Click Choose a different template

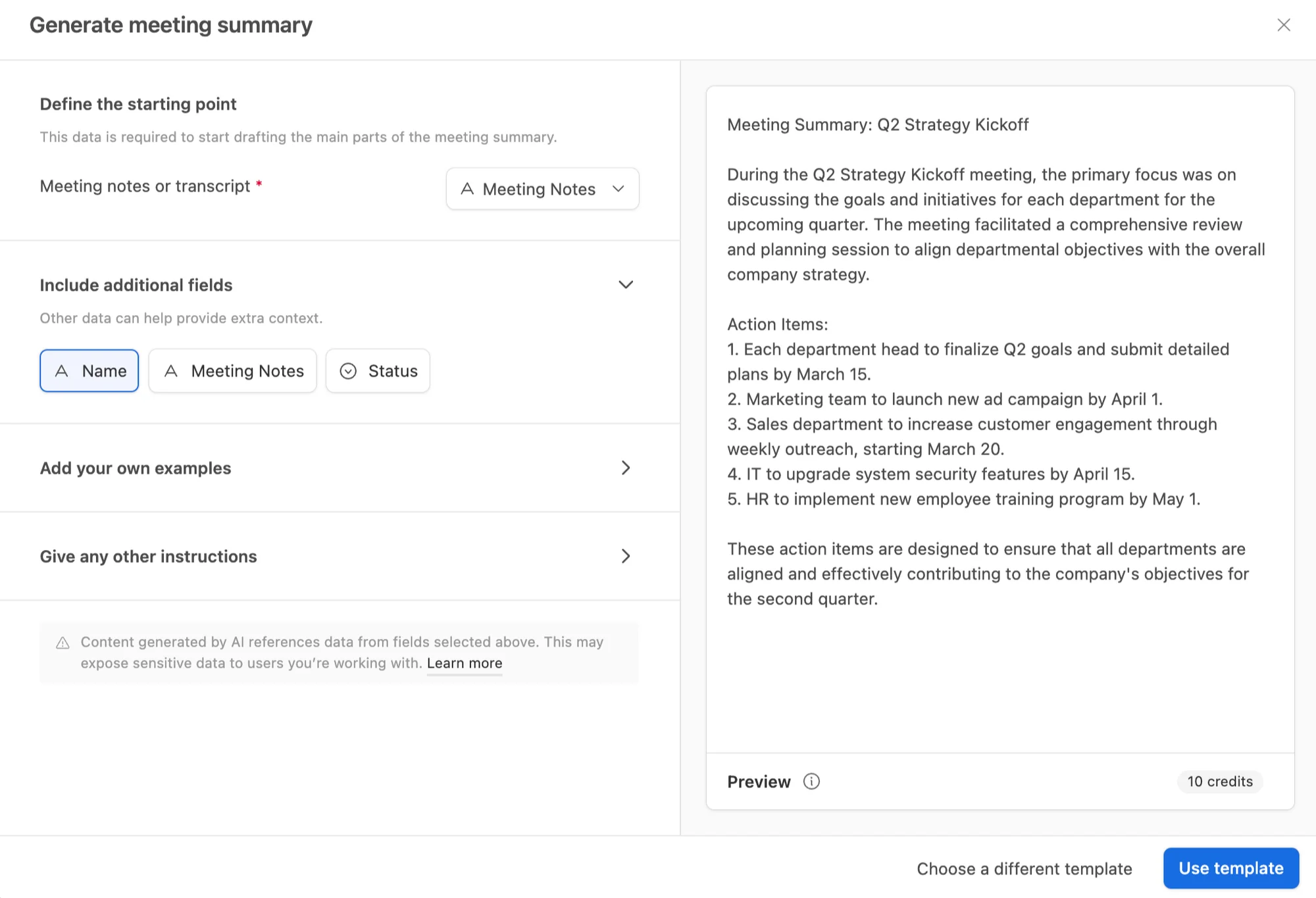[x=1024, y=869]
